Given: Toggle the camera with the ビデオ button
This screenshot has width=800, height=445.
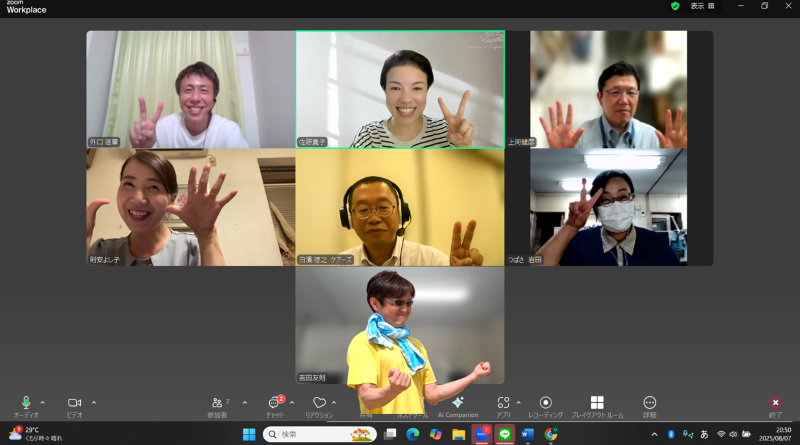Looking at the screenshot, I should 74,403.
